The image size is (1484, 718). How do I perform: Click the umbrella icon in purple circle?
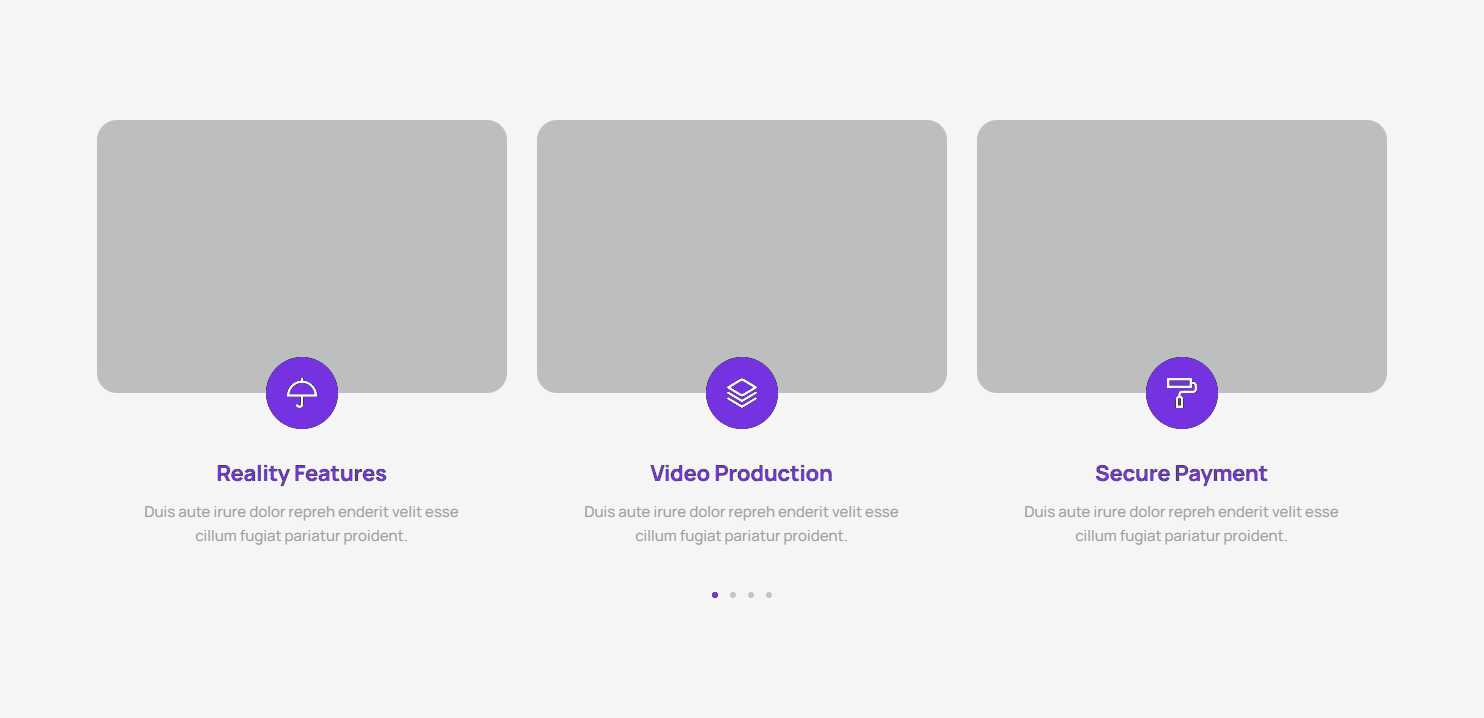302,393
